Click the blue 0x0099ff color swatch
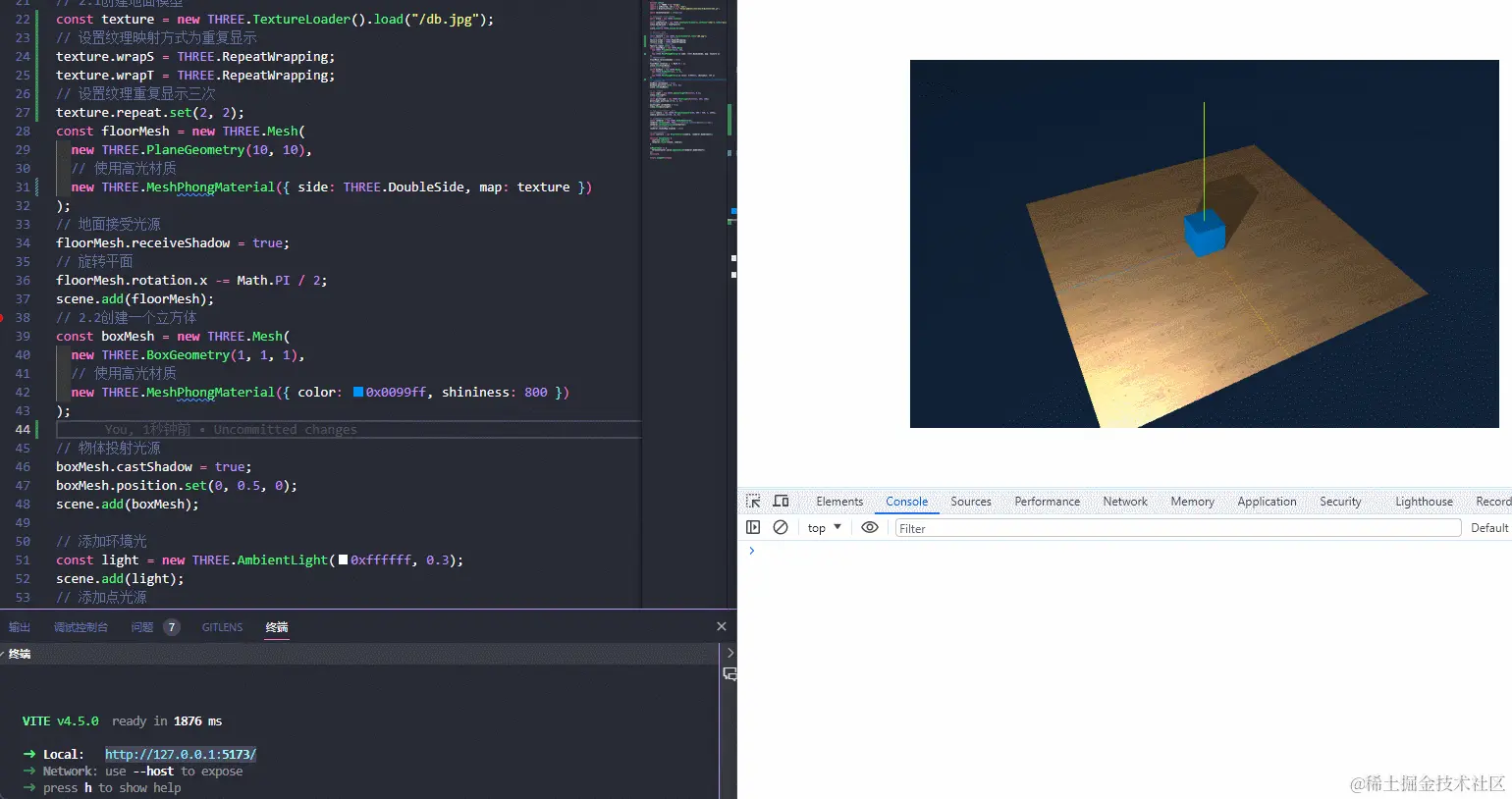Image resolution: width=1512 pixels, height=799 pixels. pos(358,392)
